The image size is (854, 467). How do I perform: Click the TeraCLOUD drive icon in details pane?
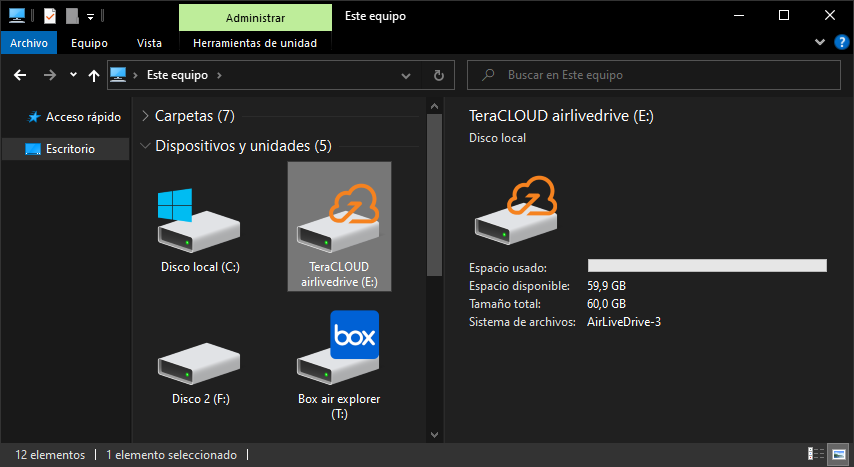[516, 210]
